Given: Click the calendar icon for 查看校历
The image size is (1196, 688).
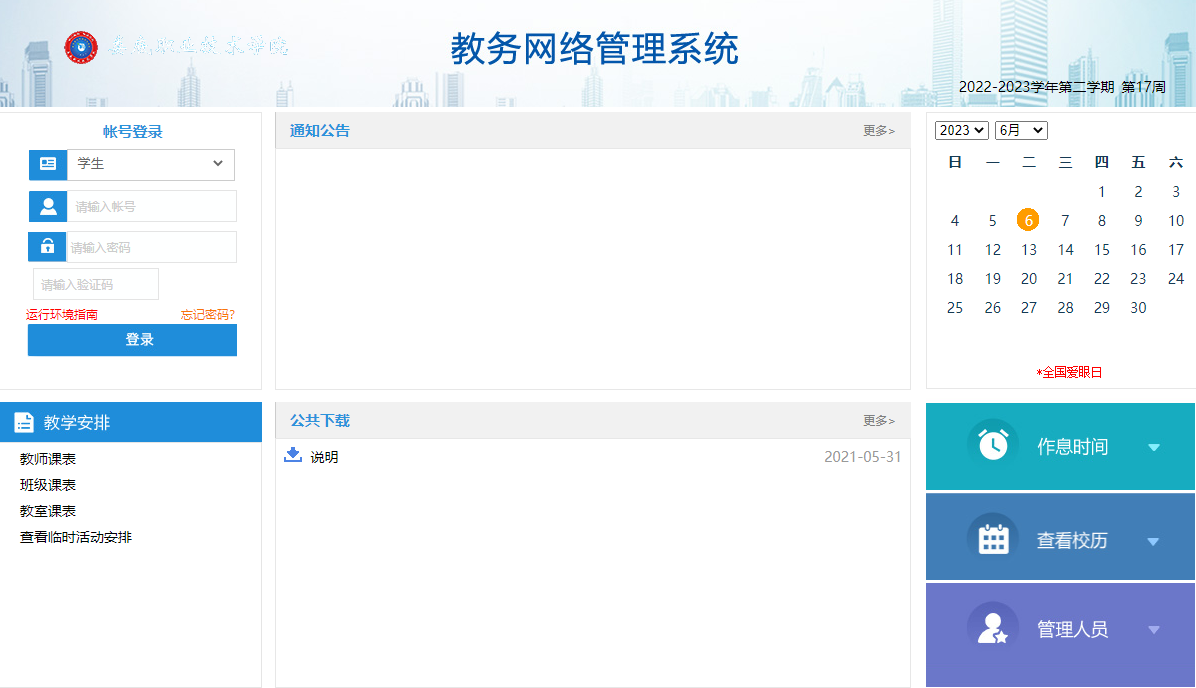Looking at the screenshot, I should pos(992,540).
